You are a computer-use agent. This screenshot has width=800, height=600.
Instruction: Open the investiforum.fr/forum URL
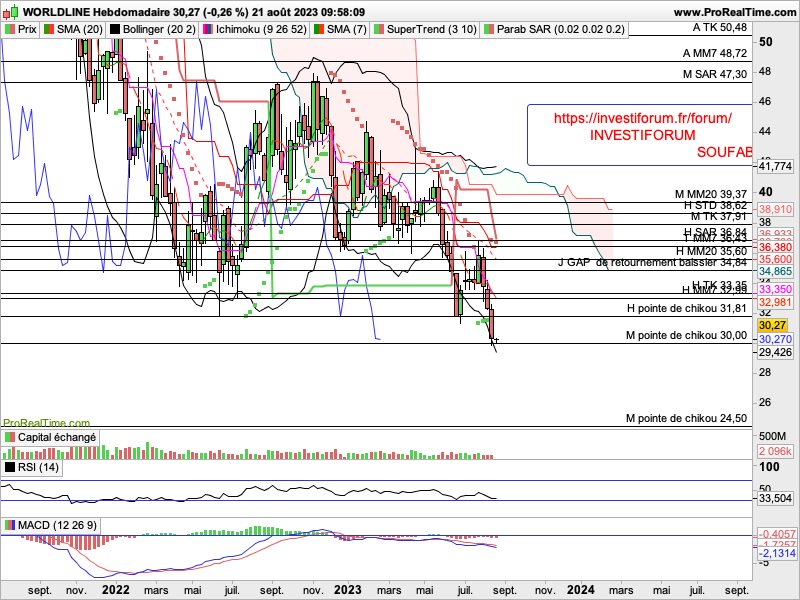642,118
